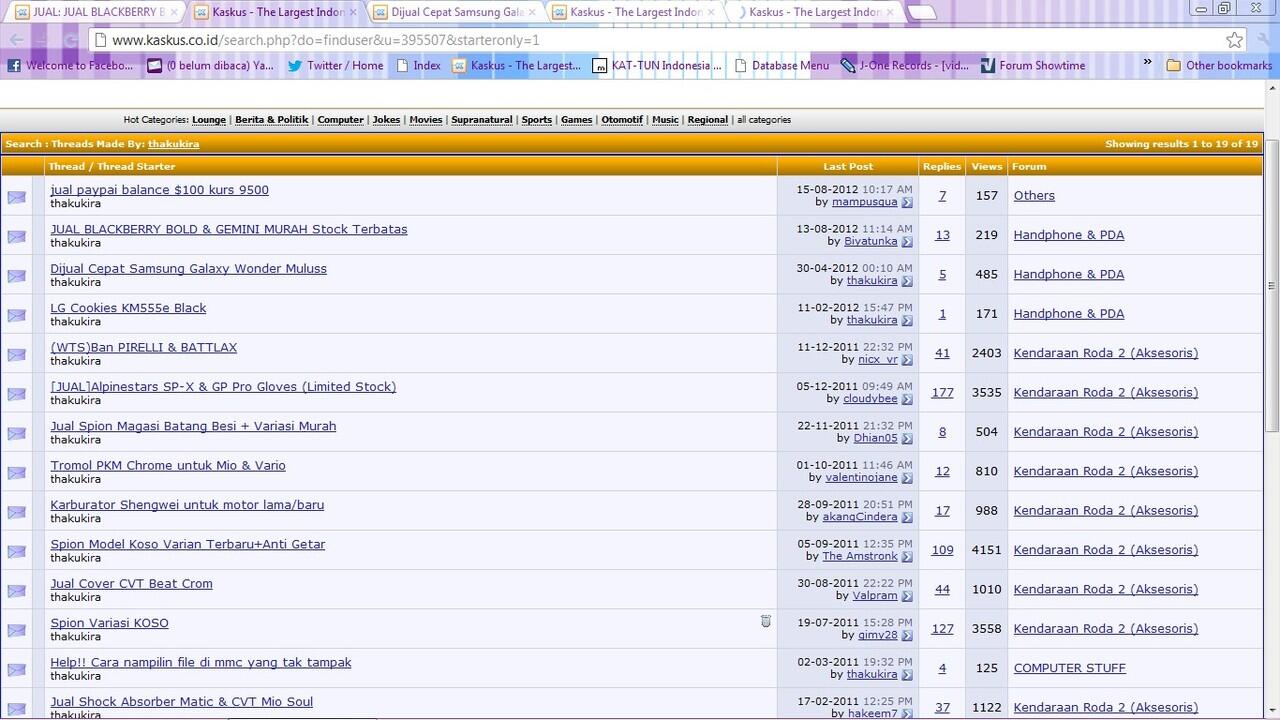Open KAT-TUN Indonesia bookmark
The width and height of the screenshot is (1280, 720).
657,66
